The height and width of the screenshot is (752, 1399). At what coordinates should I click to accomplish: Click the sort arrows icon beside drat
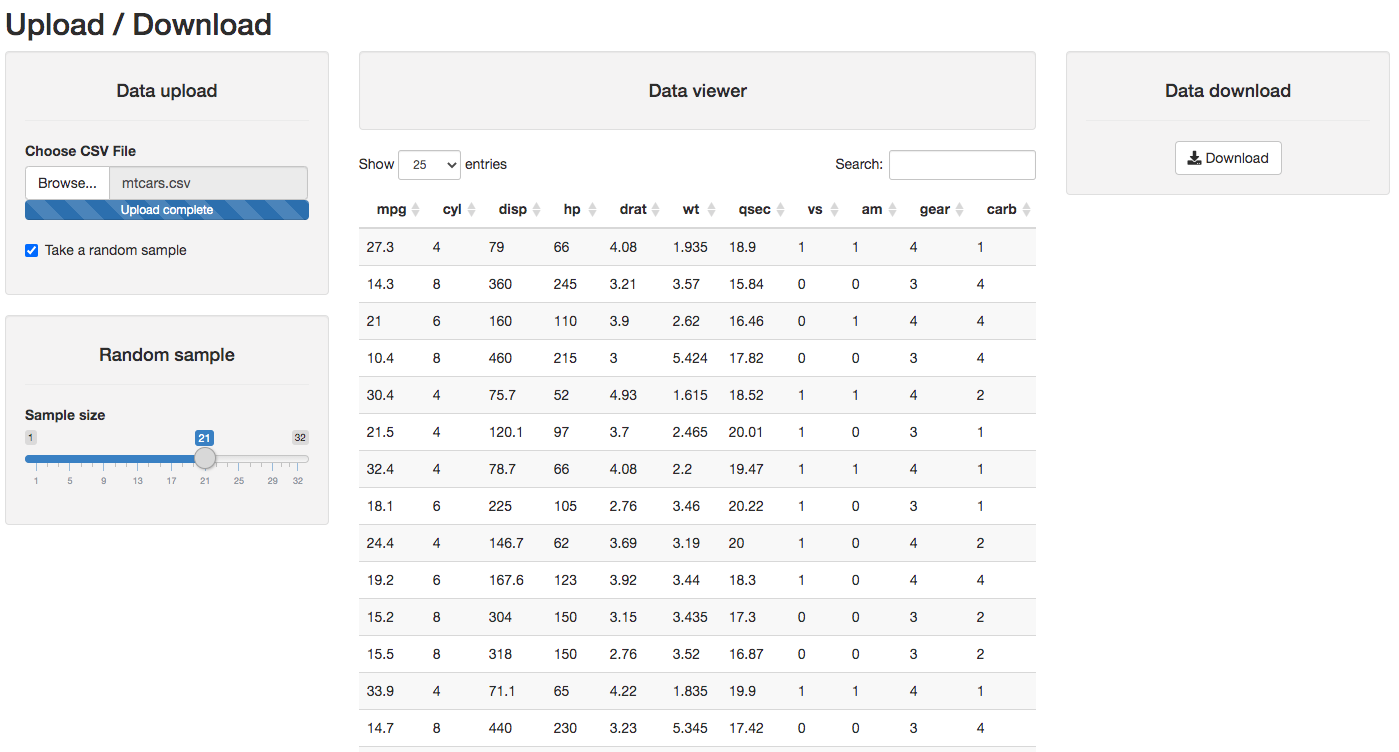656,210
